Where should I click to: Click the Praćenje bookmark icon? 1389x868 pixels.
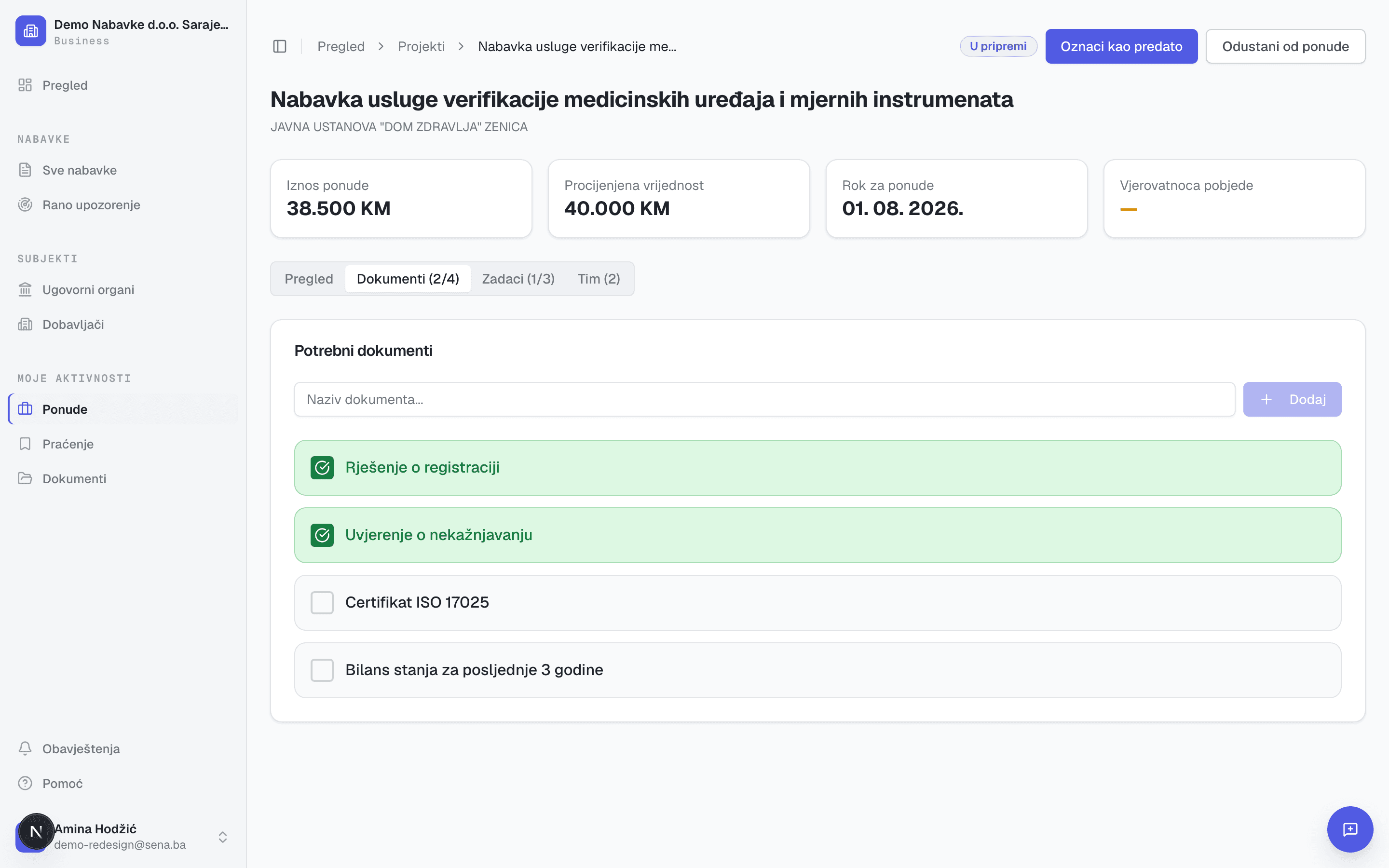pyautogui.click(x=25, y=444)
